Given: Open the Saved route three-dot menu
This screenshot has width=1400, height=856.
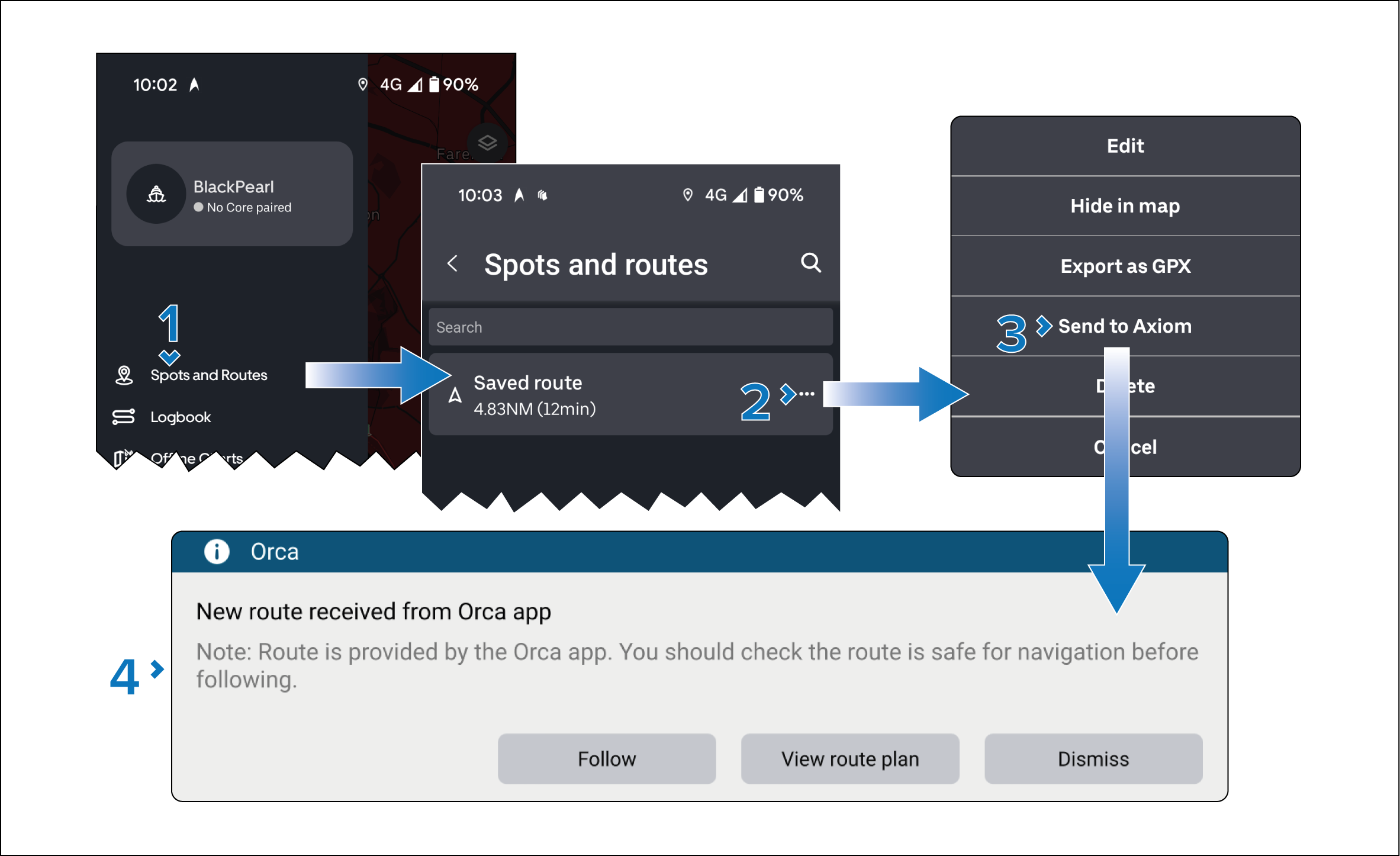Looking at the screenshot, I should click(806, 394).
